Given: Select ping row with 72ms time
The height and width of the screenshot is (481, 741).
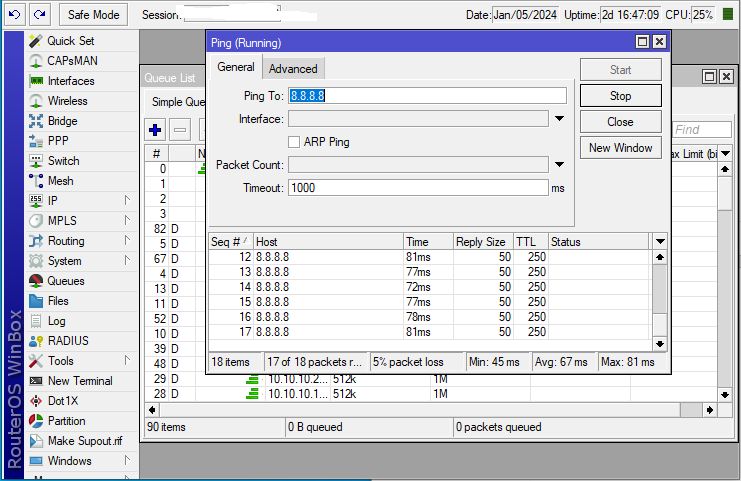Looking at the screenshot, I should tap(430, 287).
